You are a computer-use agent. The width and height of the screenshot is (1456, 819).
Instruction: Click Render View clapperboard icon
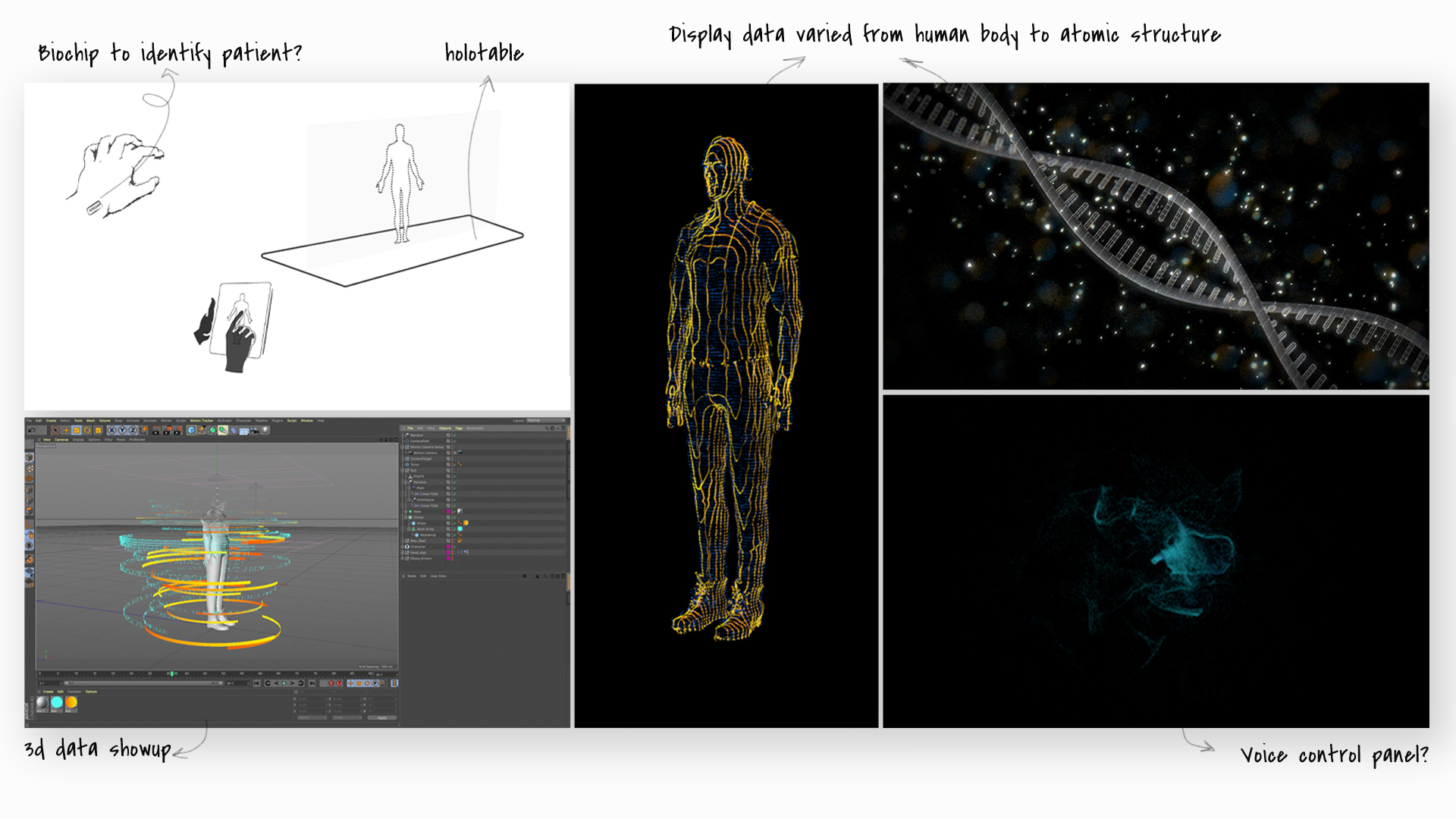156,430
